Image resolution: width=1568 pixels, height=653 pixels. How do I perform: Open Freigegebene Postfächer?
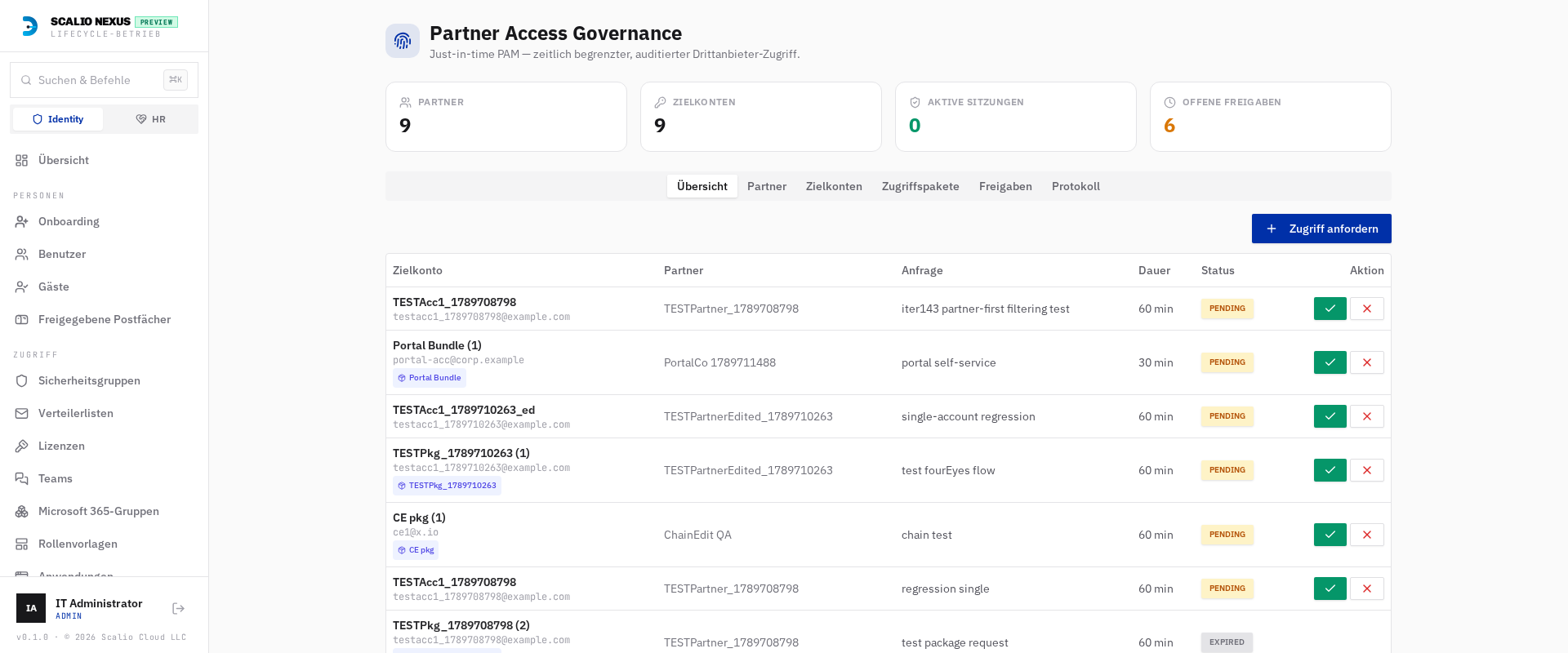pos(104,319)
